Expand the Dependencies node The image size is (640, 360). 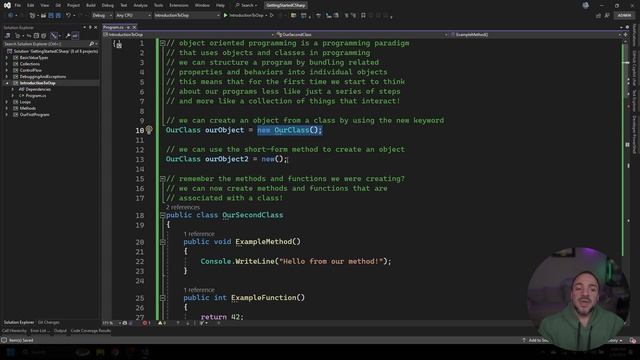point(12,89)
